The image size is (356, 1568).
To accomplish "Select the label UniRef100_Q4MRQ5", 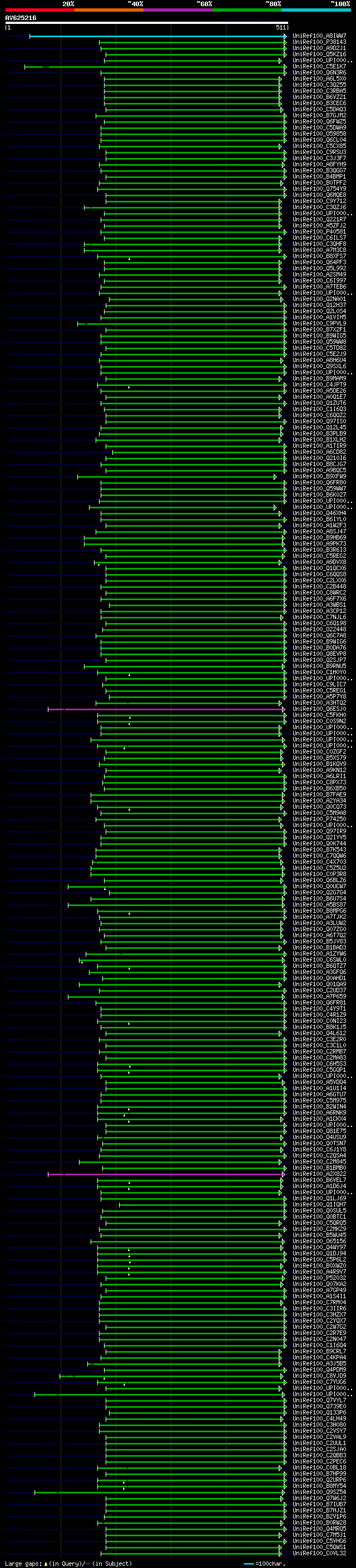I will coord(319,1529).
